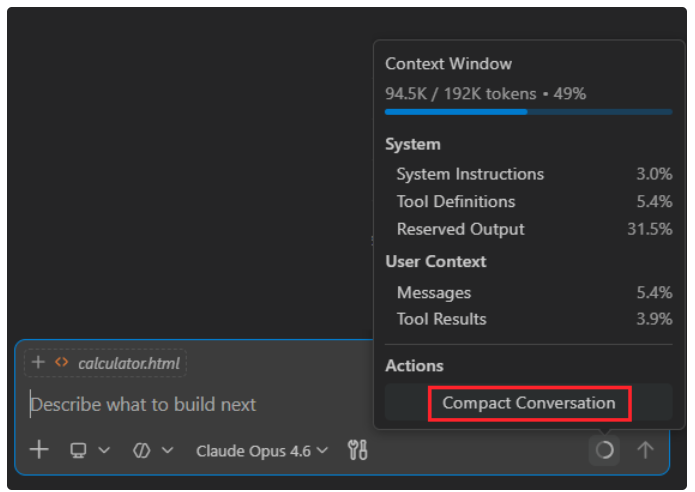The width and height of the screenshot is (695, 492).
Task: Expand the chevron next to monitor icon
Action: (x=104, y=451)
